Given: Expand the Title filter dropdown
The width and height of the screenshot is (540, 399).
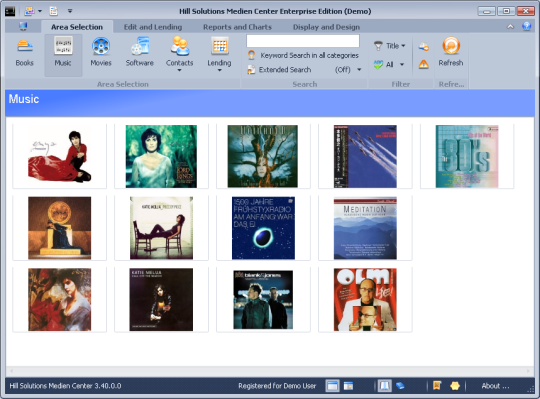Looking at the screenshot, I should click(x=403, y=46).
